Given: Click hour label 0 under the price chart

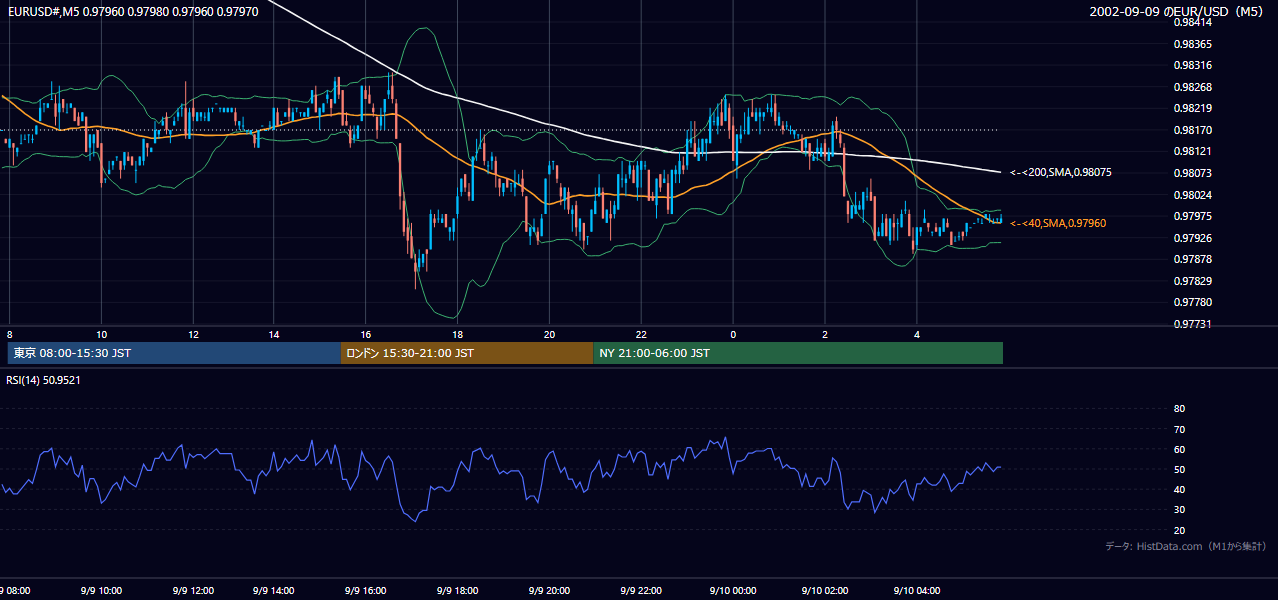Looking at the screenshot, I should click(733, 335).
